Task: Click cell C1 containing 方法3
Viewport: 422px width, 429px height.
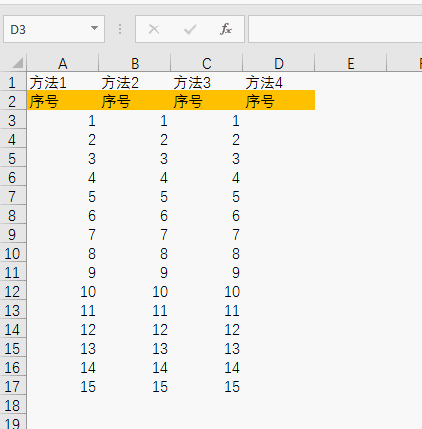Action: pos(207,82)
